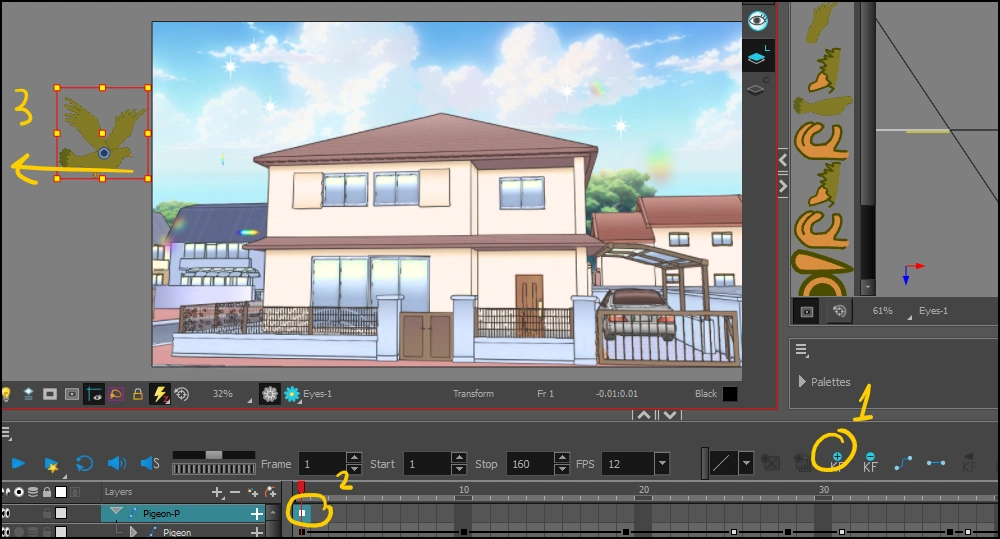Viewport: 1000px width, 539px height.
Task: Click the Delete Keyframe (KF minus) button
Action: point(870,462)
